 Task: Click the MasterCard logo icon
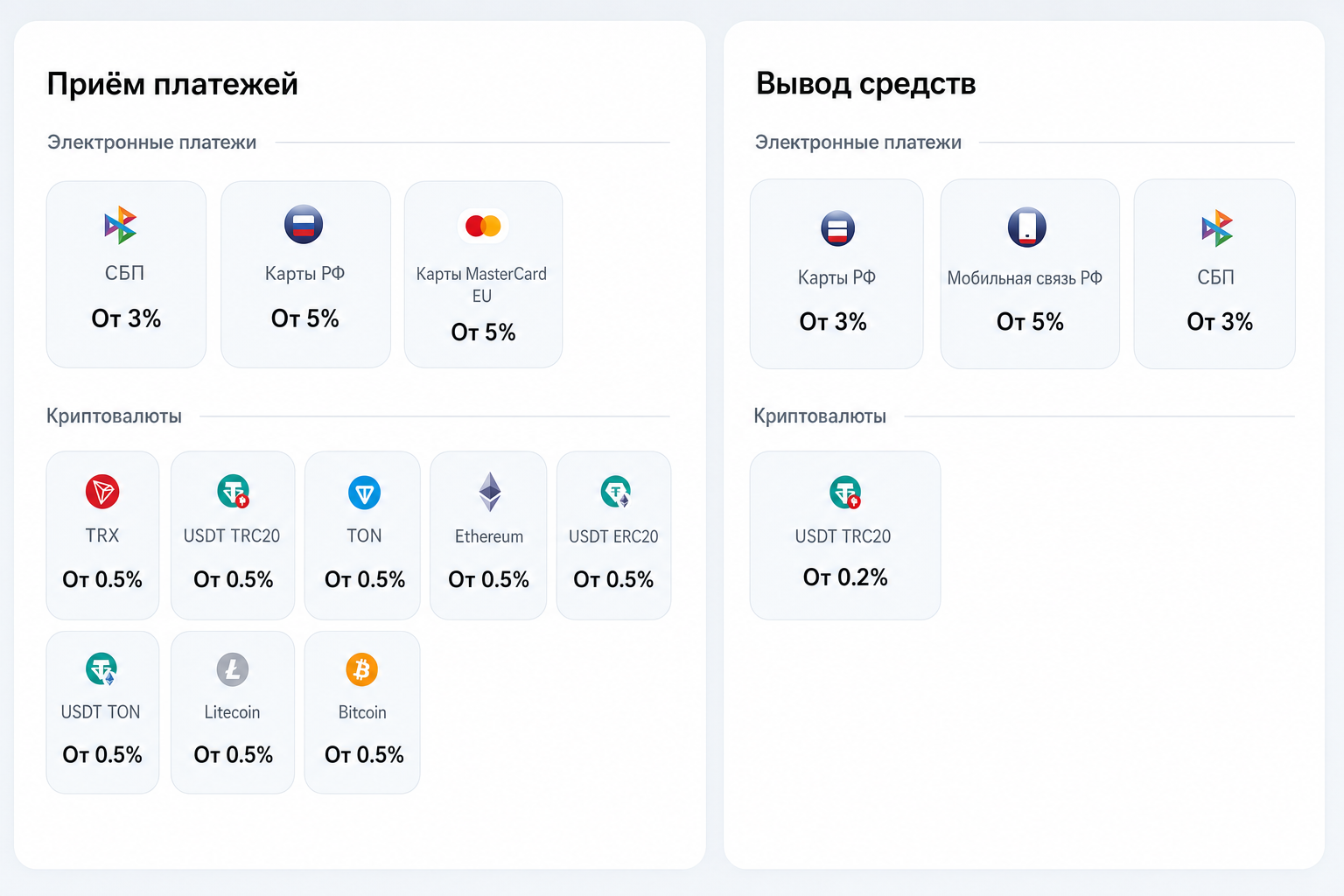pyautogui.click(x=483, y=226)
